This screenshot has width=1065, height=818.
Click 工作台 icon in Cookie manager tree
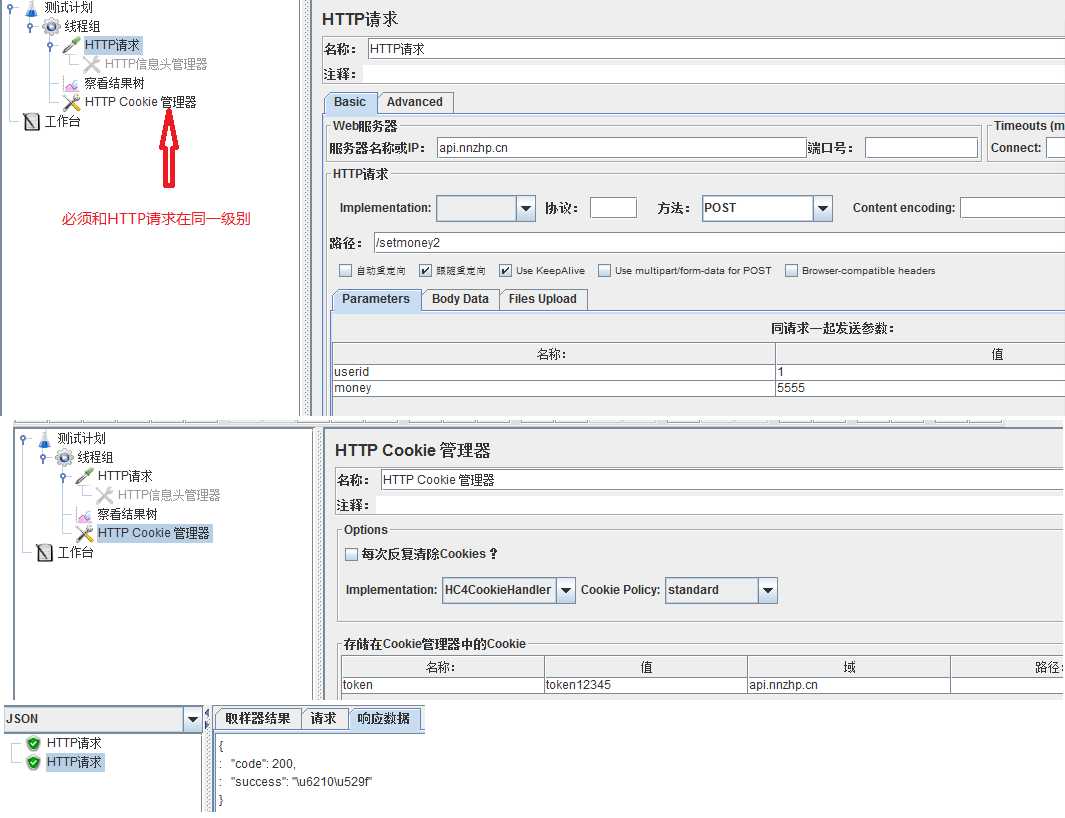(44, 552)
